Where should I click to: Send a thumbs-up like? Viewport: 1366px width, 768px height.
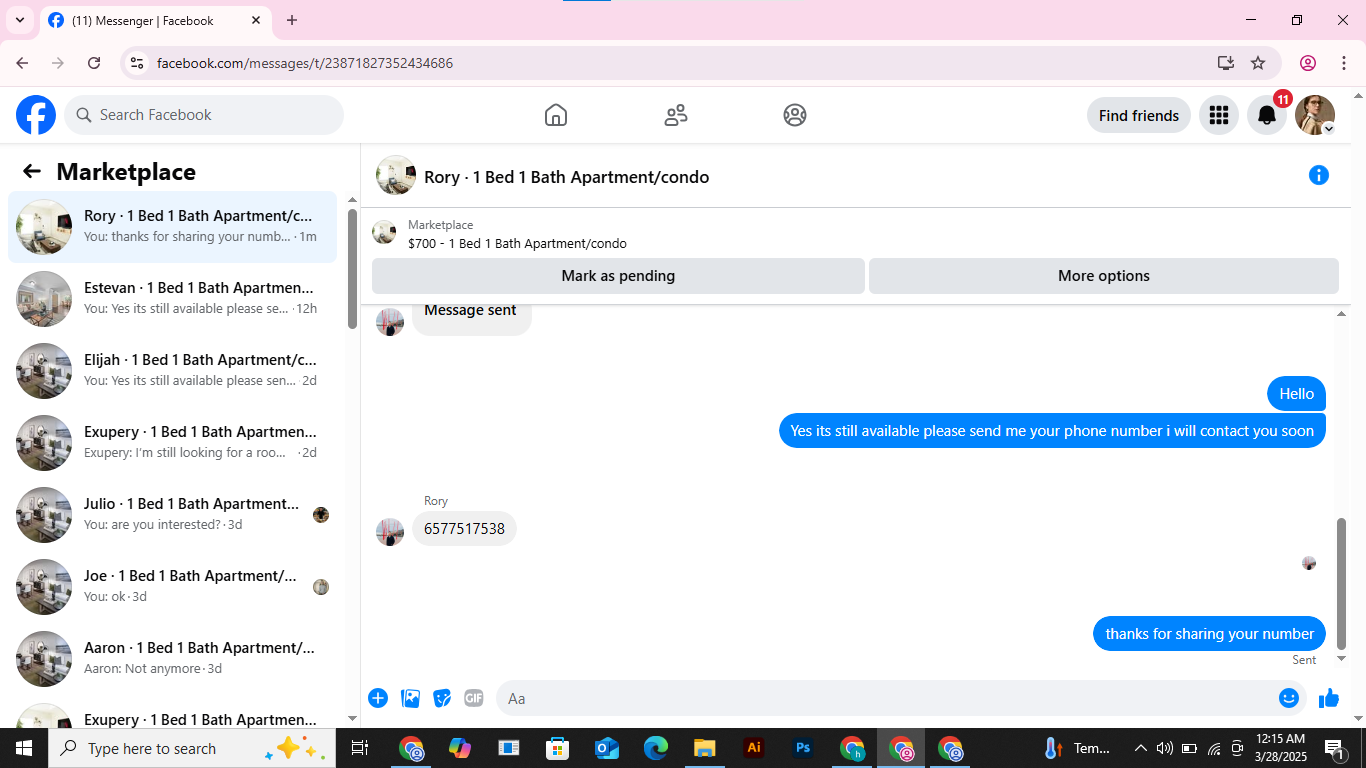1329,698
